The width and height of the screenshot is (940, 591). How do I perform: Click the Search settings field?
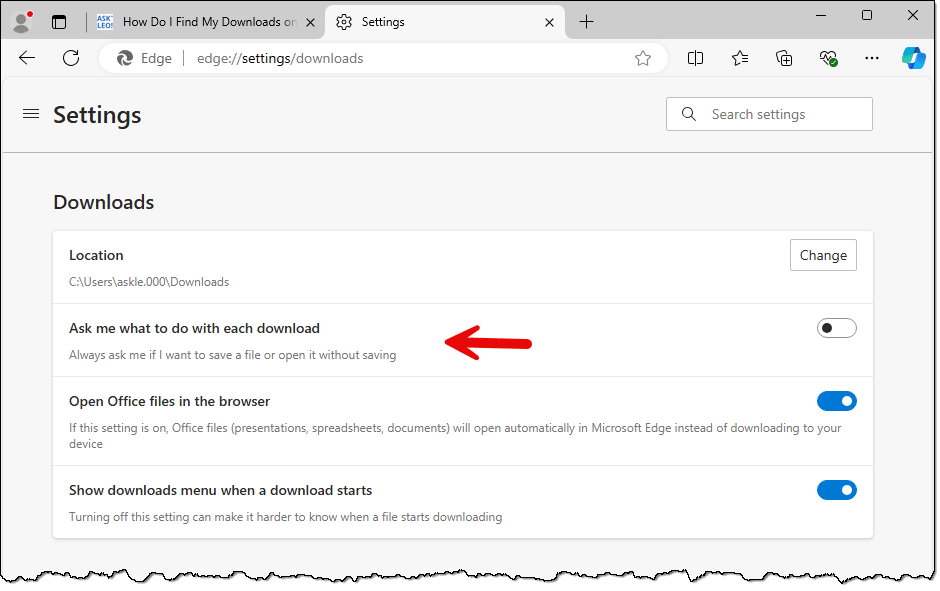click(x=770, y=114)
